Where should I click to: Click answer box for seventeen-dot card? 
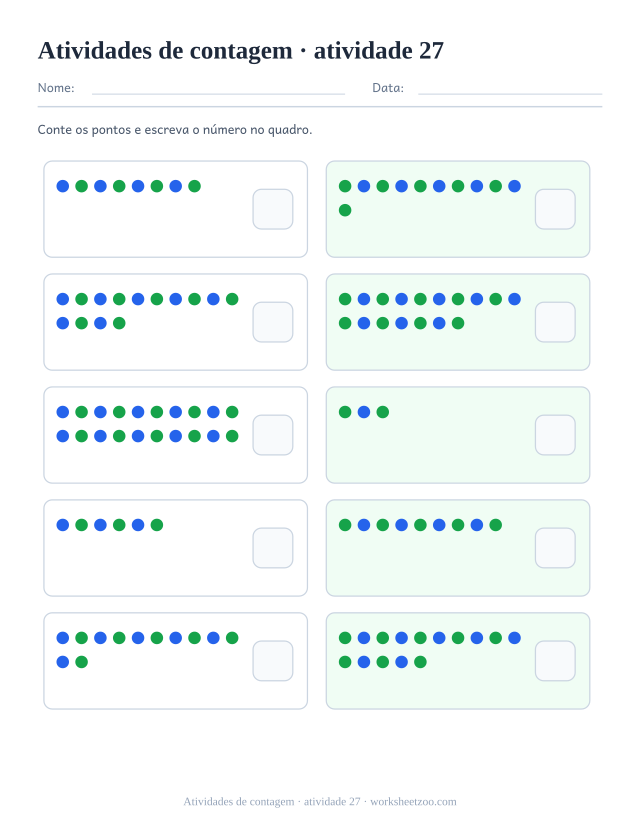[555, 322]
